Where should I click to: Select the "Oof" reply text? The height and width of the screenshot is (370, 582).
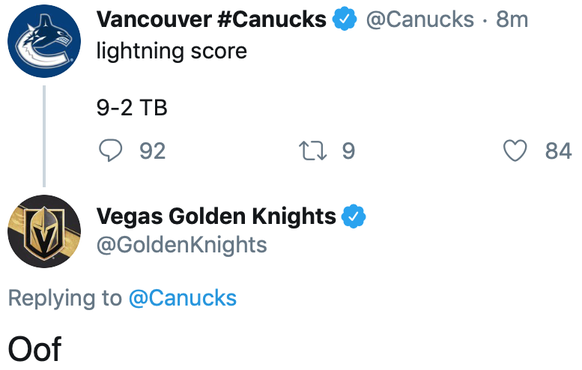tap(35, 349)
